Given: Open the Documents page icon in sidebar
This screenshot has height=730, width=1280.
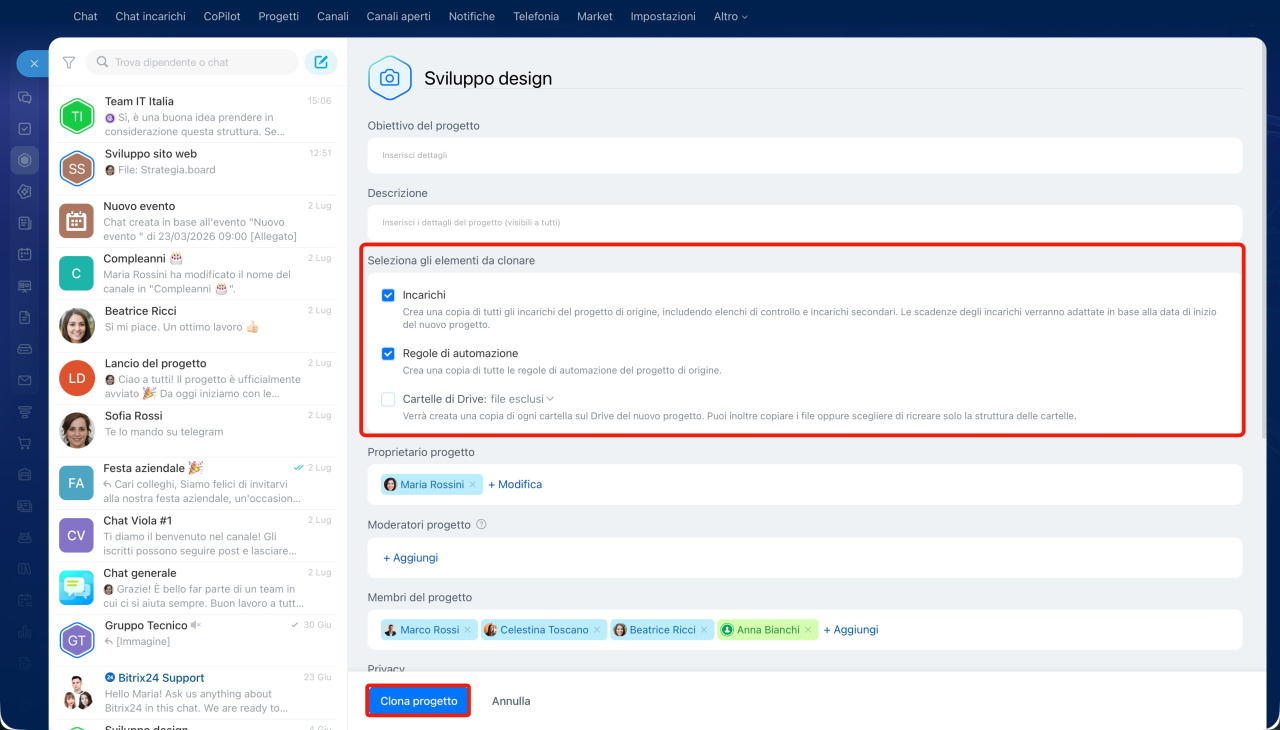Looking at the screenshot, I should point(25,317).
